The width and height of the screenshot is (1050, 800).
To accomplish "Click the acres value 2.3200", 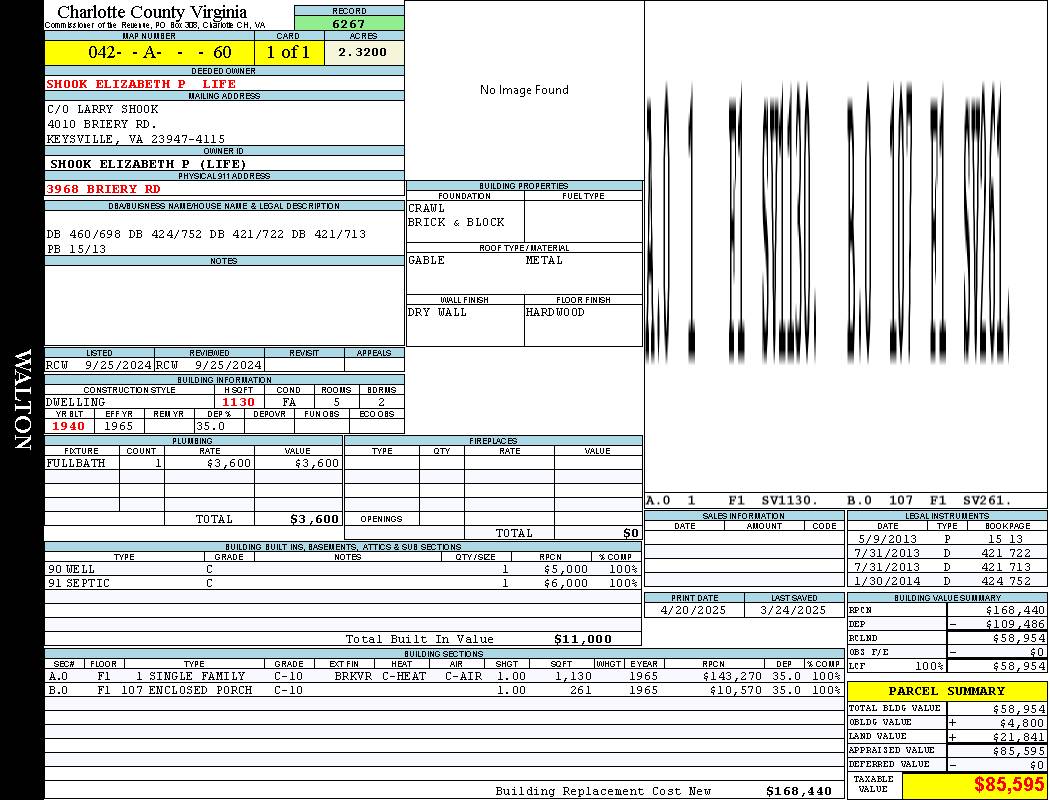I will coord(364,52).
